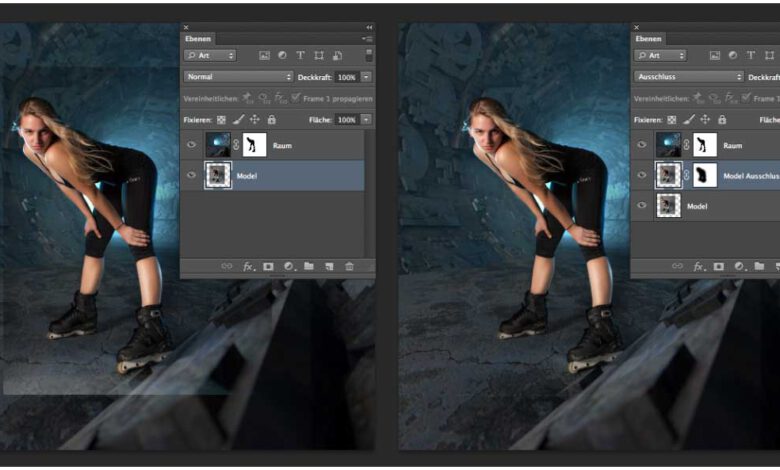Lock position in right Ebenen panel
This screenshot has height=470, width=780.
coord(705,119)
